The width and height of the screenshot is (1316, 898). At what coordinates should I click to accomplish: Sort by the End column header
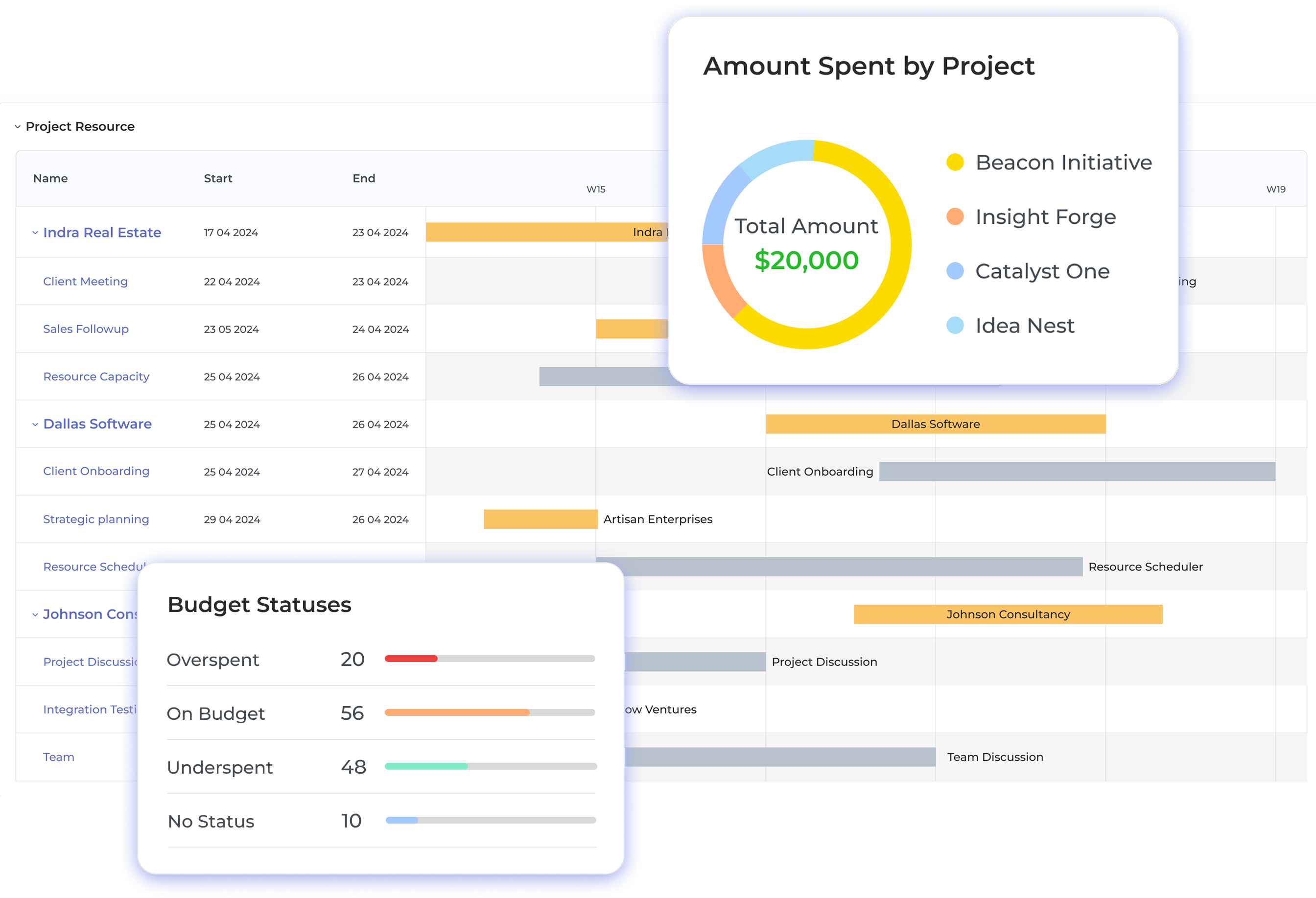coord(364,178)
